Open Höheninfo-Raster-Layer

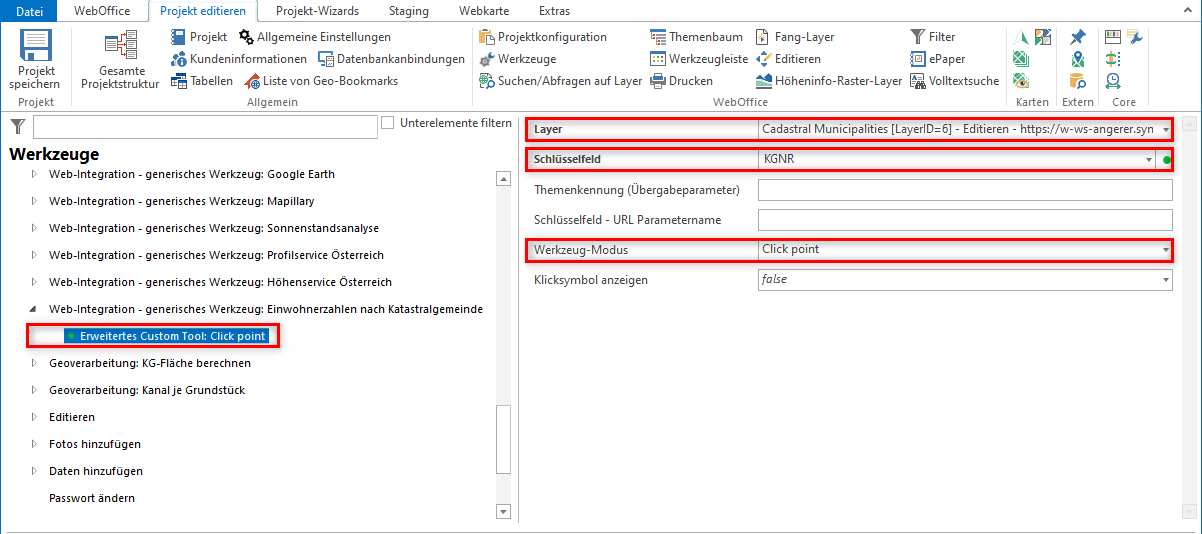pyautogui.click(x=829, y=81)
